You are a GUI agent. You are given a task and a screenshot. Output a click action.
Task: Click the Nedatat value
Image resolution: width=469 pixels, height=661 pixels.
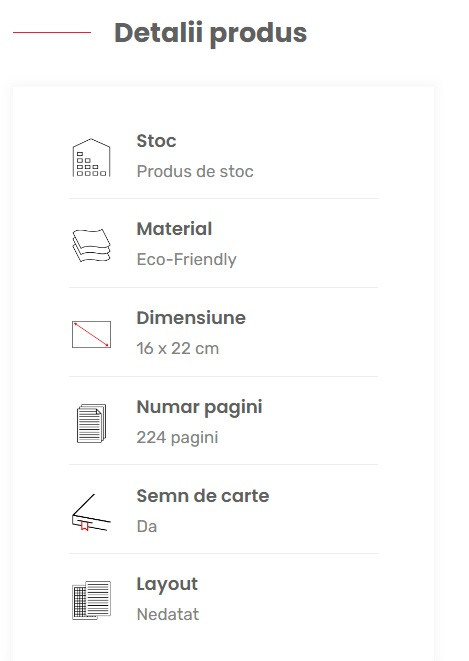(x=168, y=615)
